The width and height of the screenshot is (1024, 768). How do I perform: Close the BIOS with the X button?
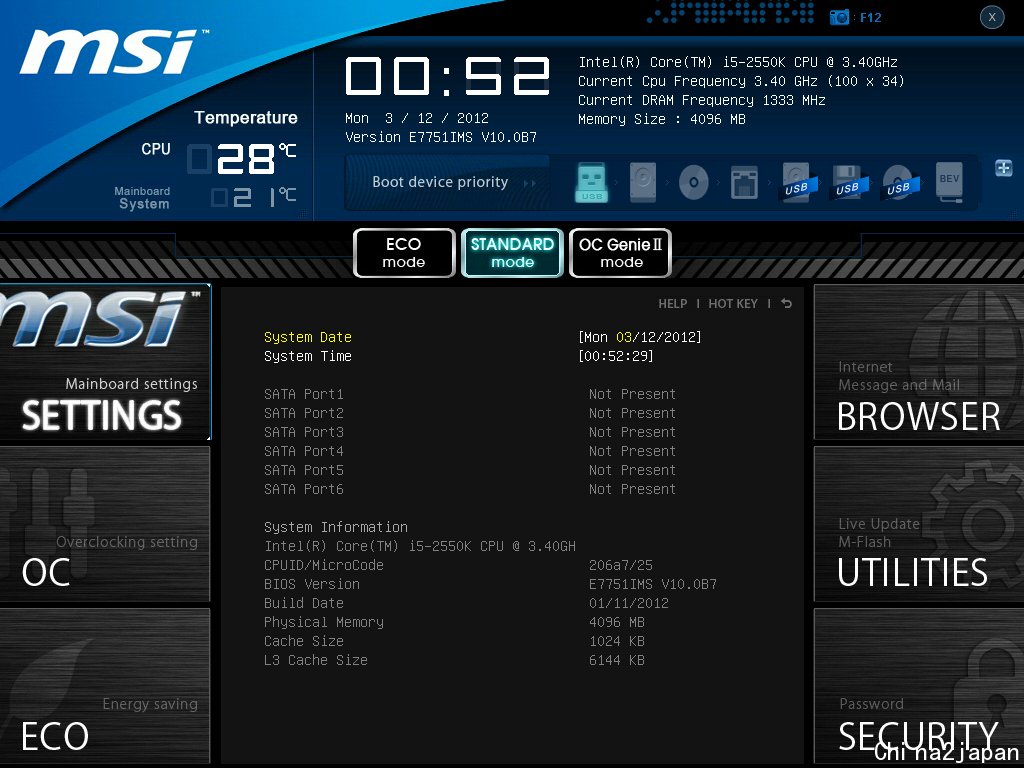tap(992, 18)
